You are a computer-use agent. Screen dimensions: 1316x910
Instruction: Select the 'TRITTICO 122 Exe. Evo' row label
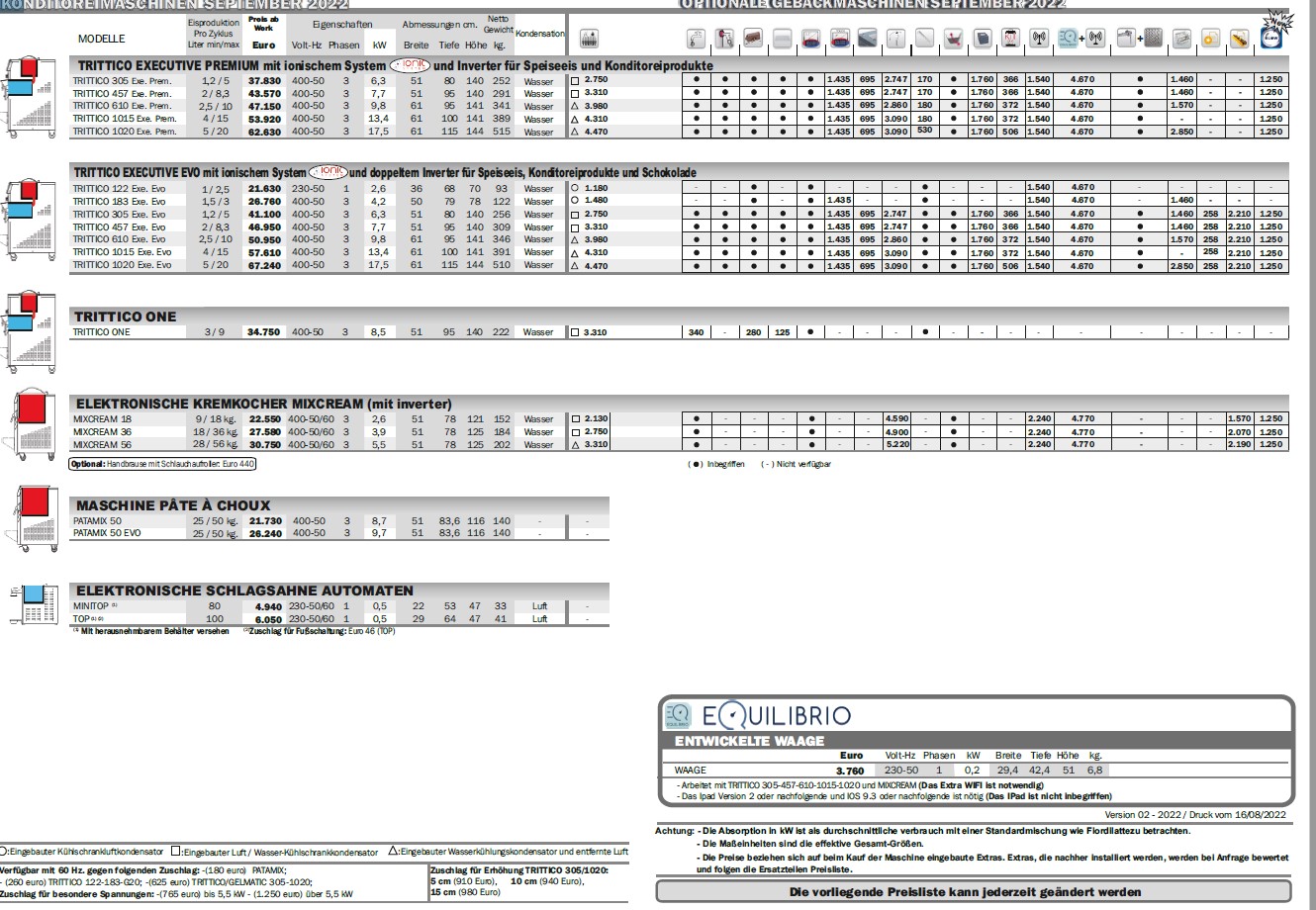tap(119, 188)
